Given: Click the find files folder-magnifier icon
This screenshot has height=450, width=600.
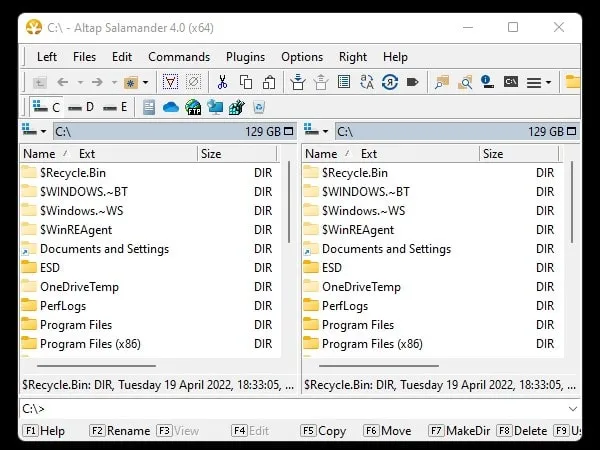Looking at the screenshot, I should point(442,82).
